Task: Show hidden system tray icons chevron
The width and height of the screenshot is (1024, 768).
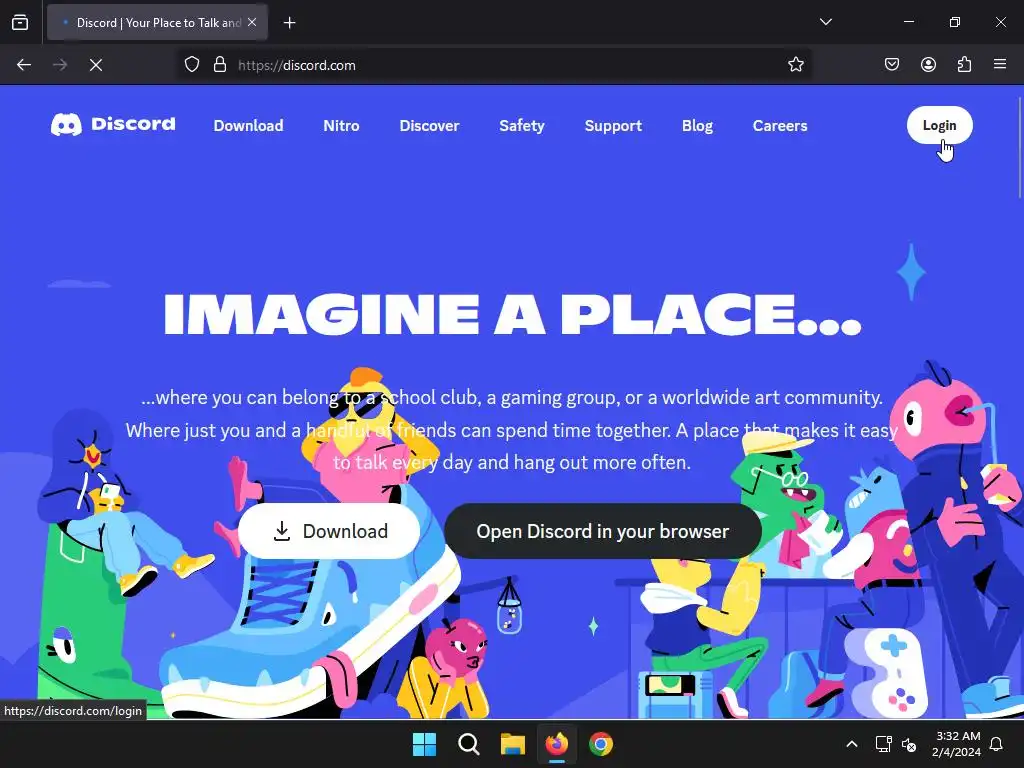Action: click(852, 744)
